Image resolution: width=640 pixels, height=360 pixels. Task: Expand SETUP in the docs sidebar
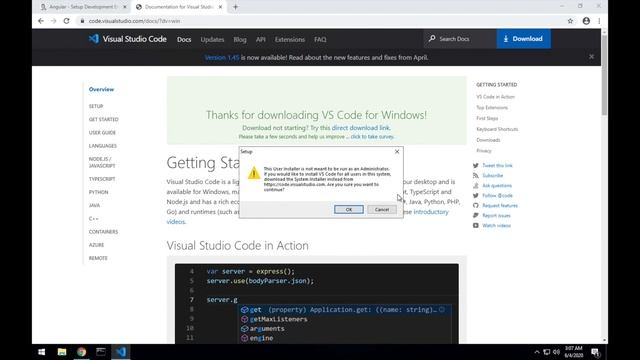(x=96, y=106)
